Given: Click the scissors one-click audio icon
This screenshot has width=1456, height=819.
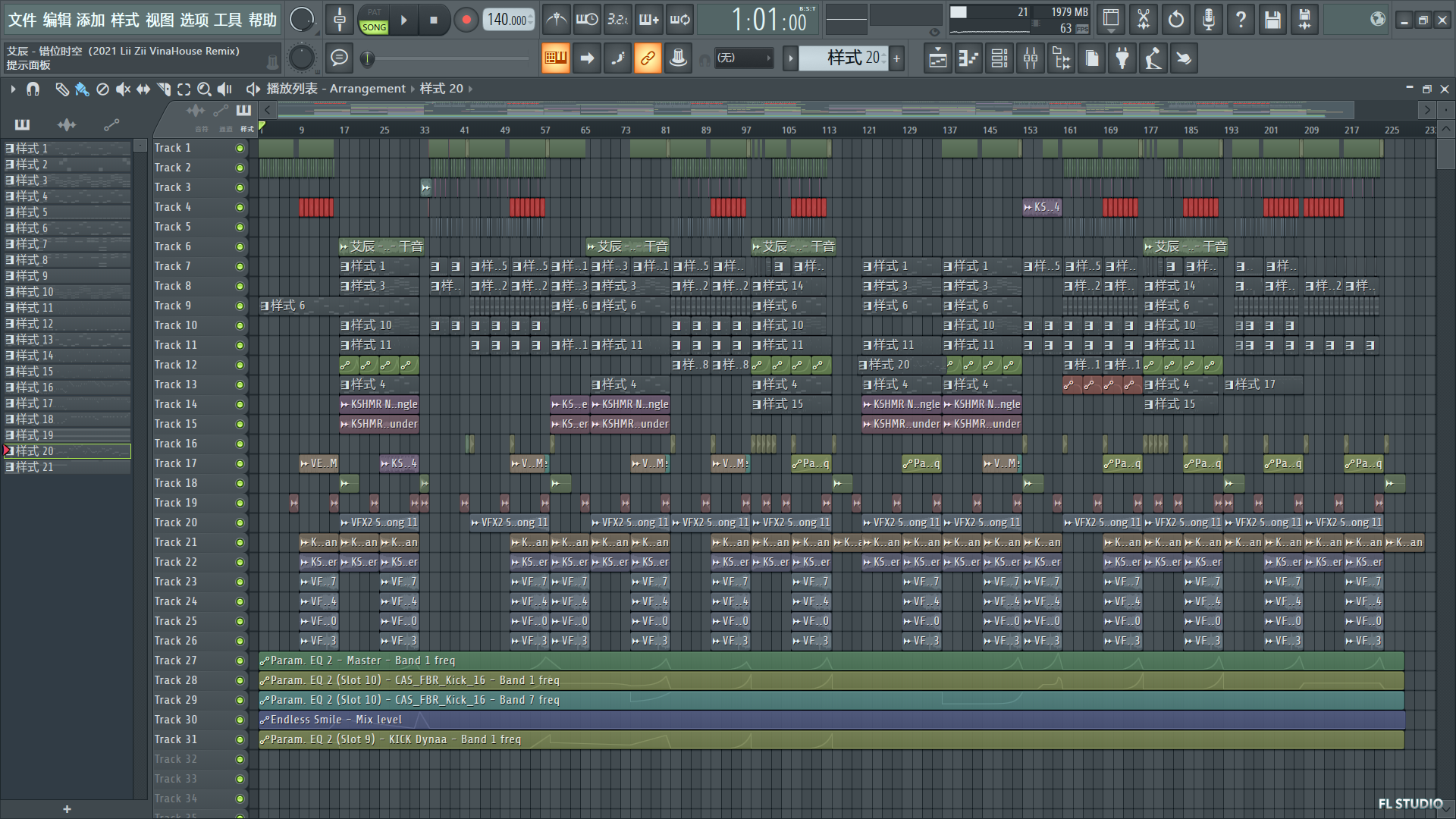Looking at the screenshot, I should [1144, 20].
